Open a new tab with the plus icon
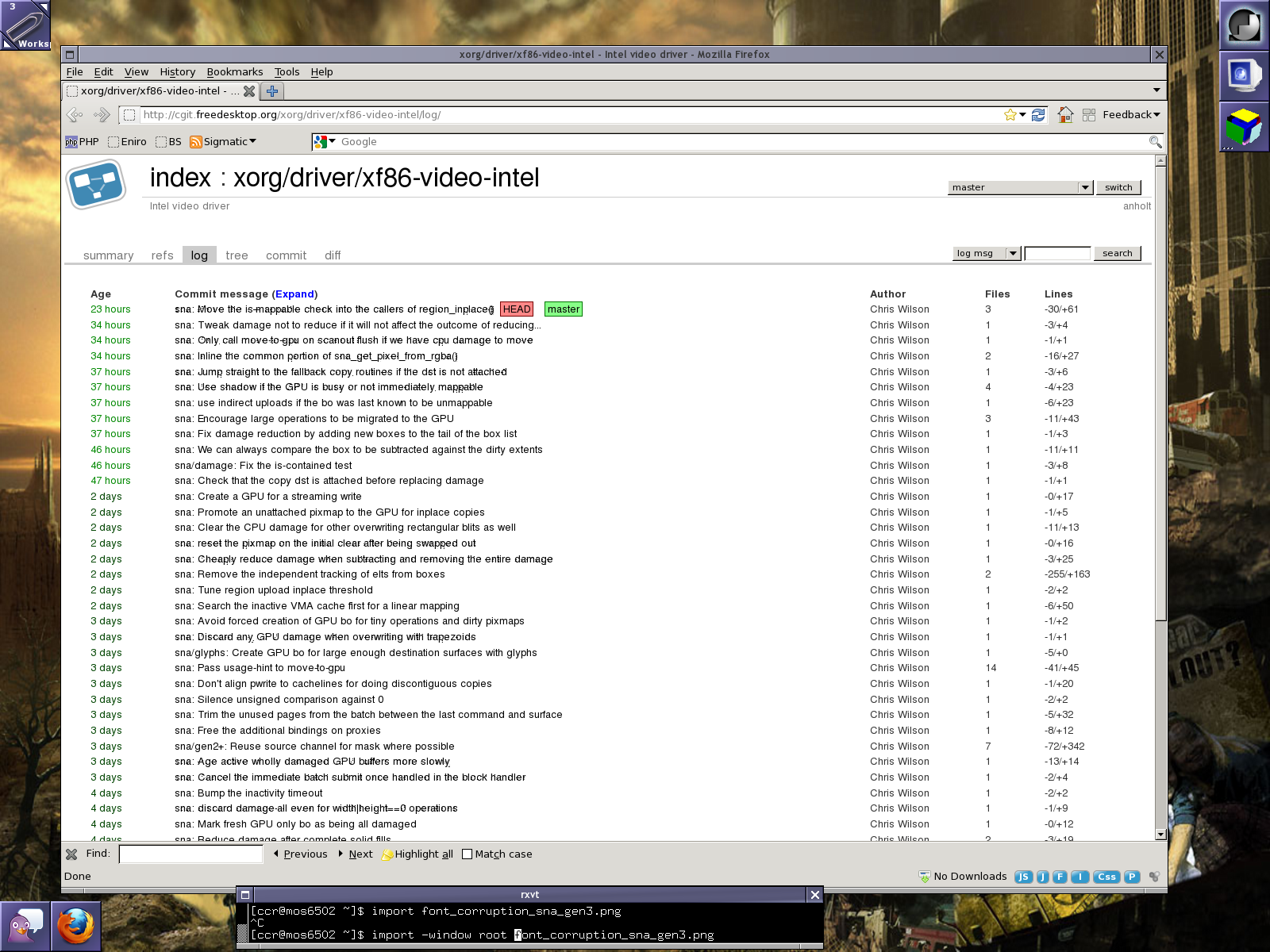Image resolution: width=1270 pixels, height=952 pixels. (271, 91)
